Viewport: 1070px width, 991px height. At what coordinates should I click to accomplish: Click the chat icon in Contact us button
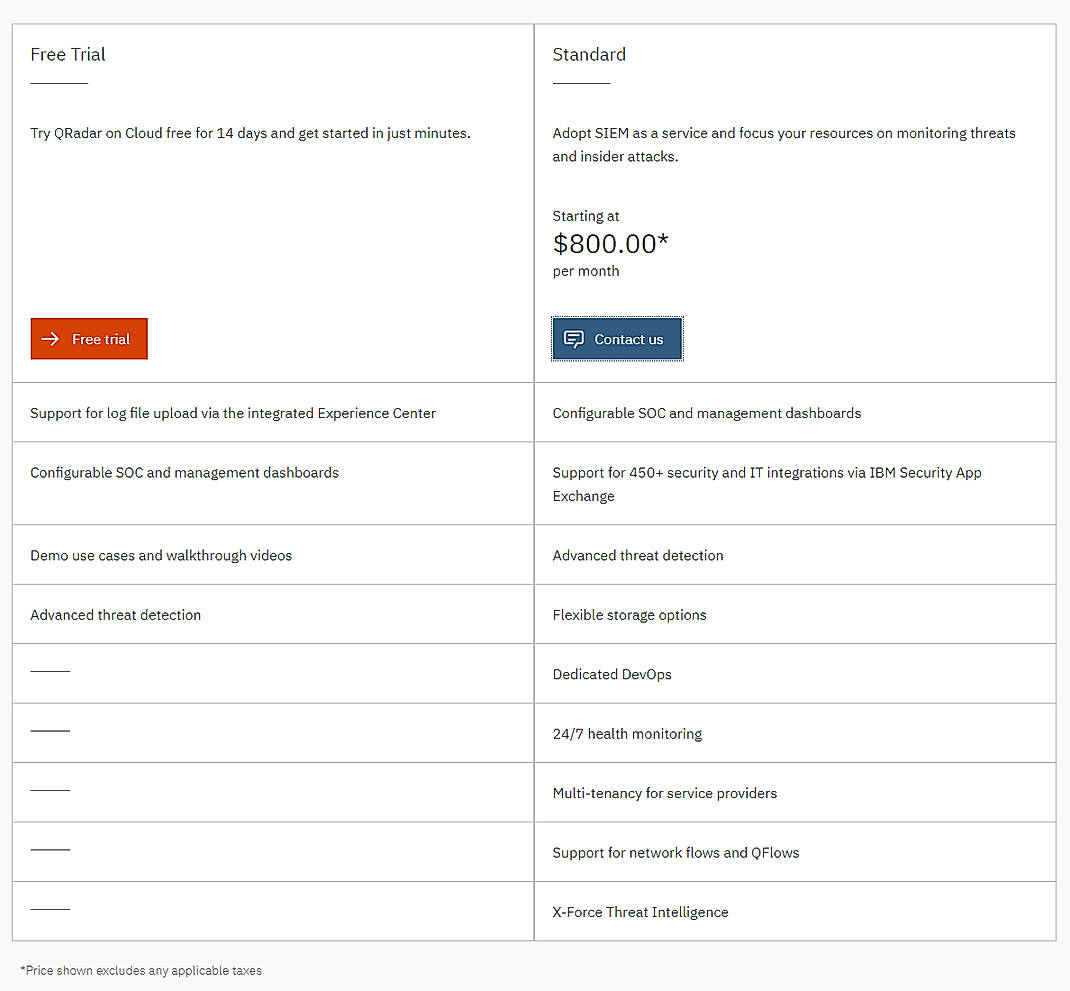point(573,339)
